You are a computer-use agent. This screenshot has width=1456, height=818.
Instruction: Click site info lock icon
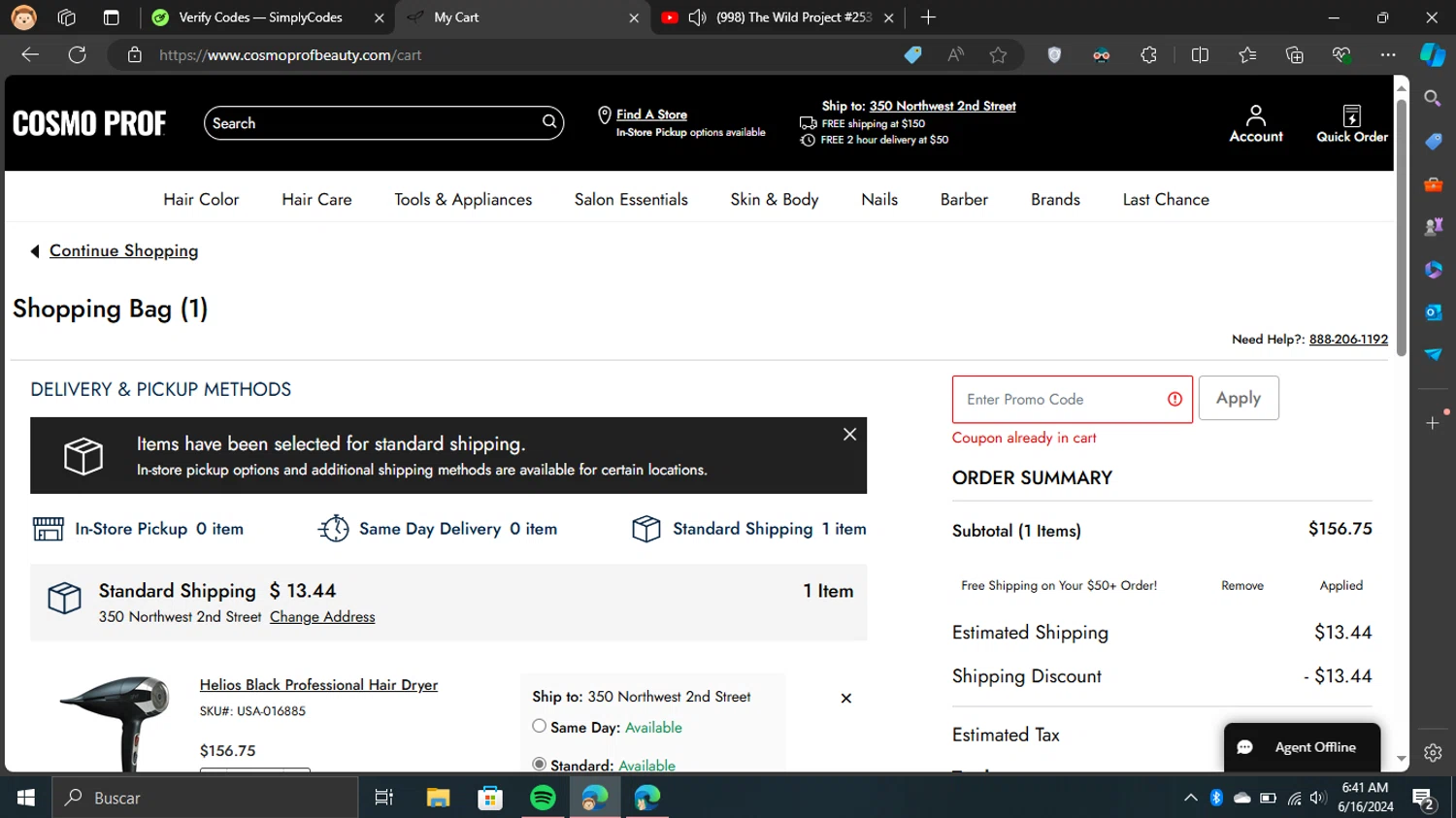click(135, 55)
